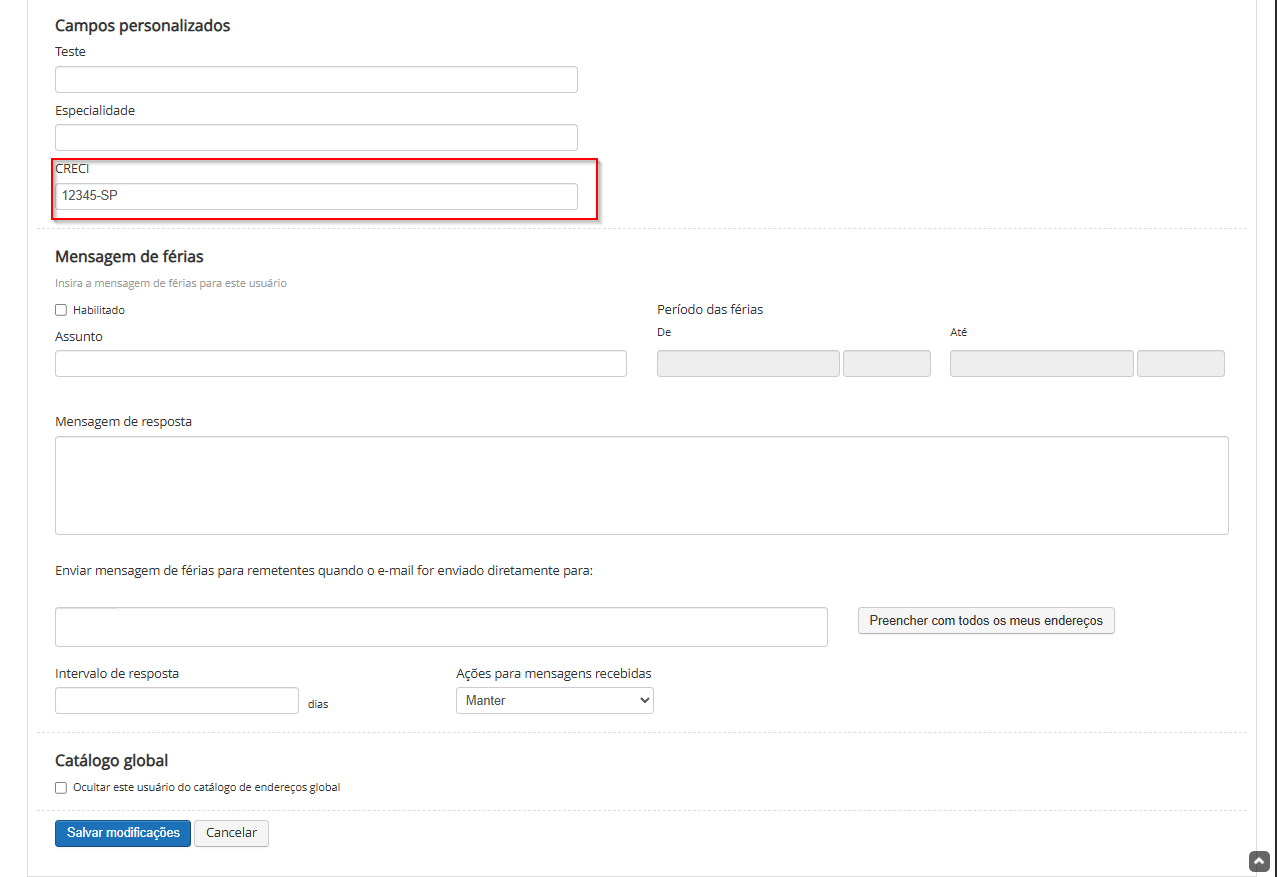The height and width of the screenshot is (877, 1277).
Task: Click the recipient addresses text box
Action: [441, 627]
